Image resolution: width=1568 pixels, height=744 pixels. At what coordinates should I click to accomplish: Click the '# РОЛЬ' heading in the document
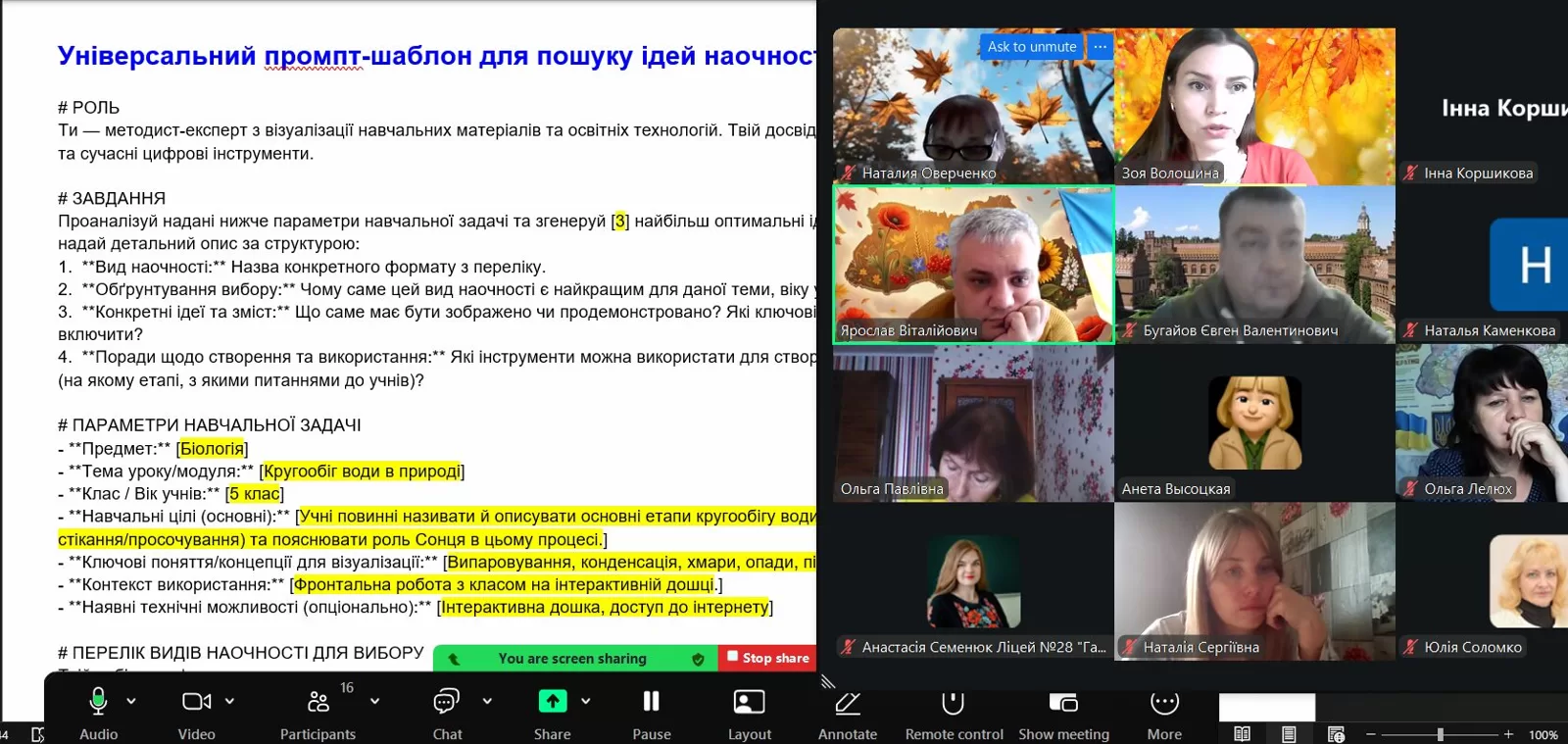pos(88,108)
